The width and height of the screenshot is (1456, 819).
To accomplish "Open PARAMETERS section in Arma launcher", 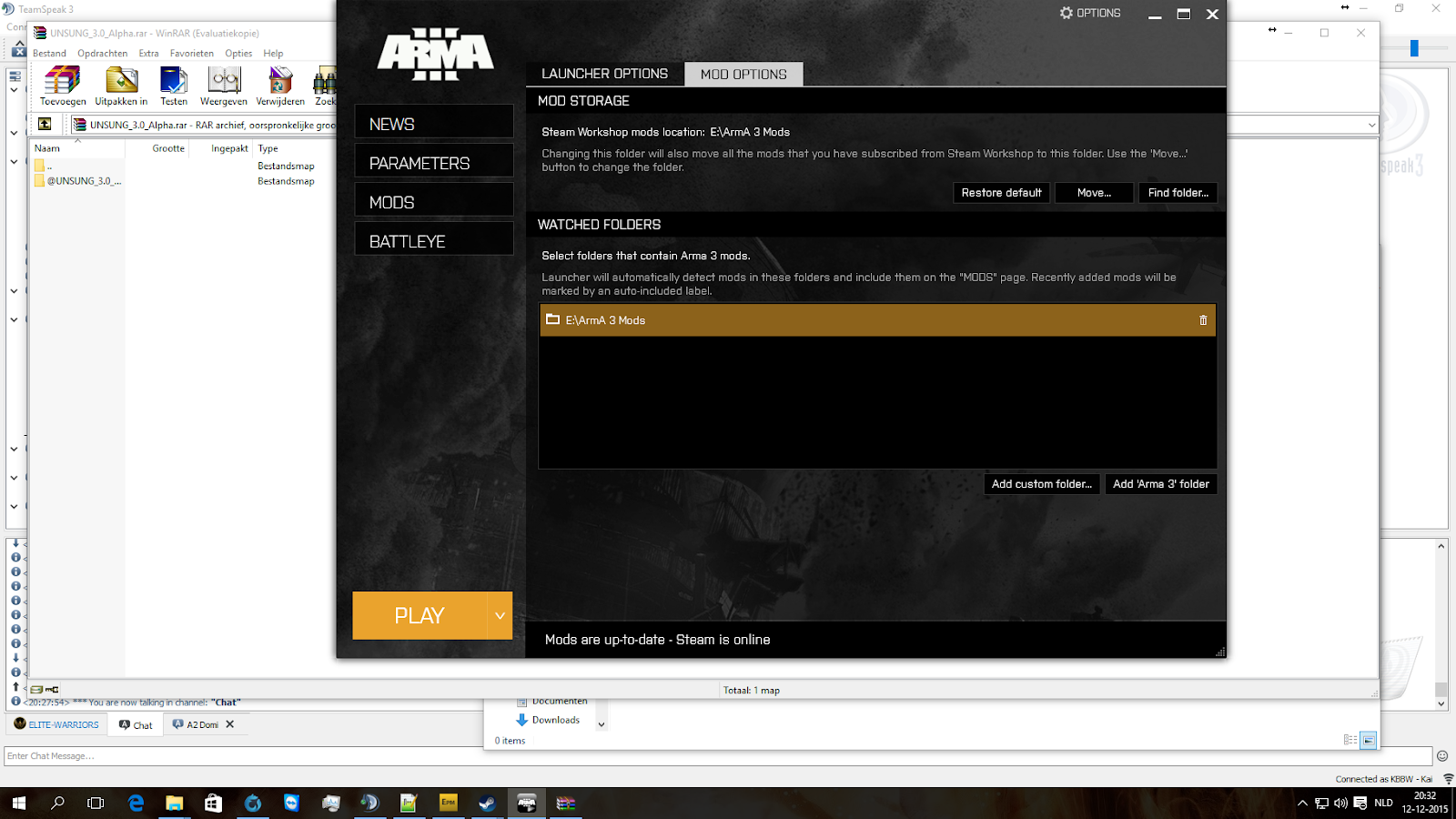I will tap(434, 161).
